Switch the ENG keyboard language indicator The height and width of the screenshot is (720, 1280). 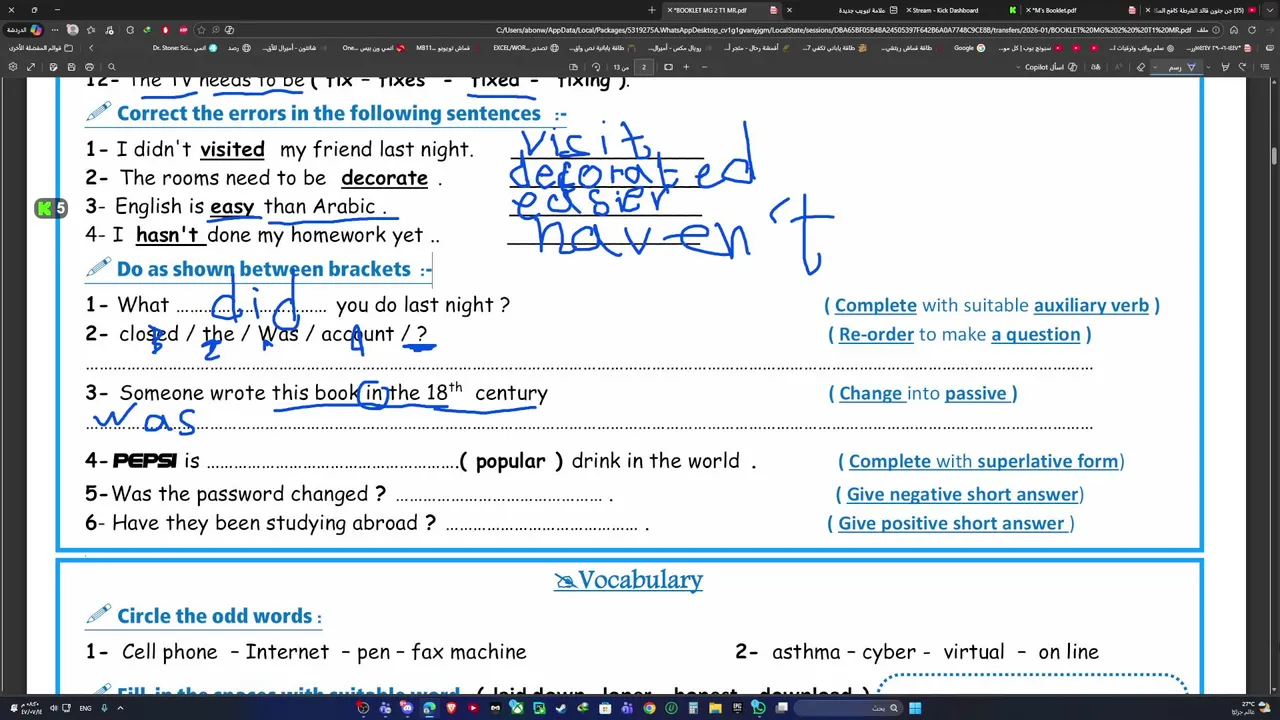pyautogui.click(x=86, y=708)
